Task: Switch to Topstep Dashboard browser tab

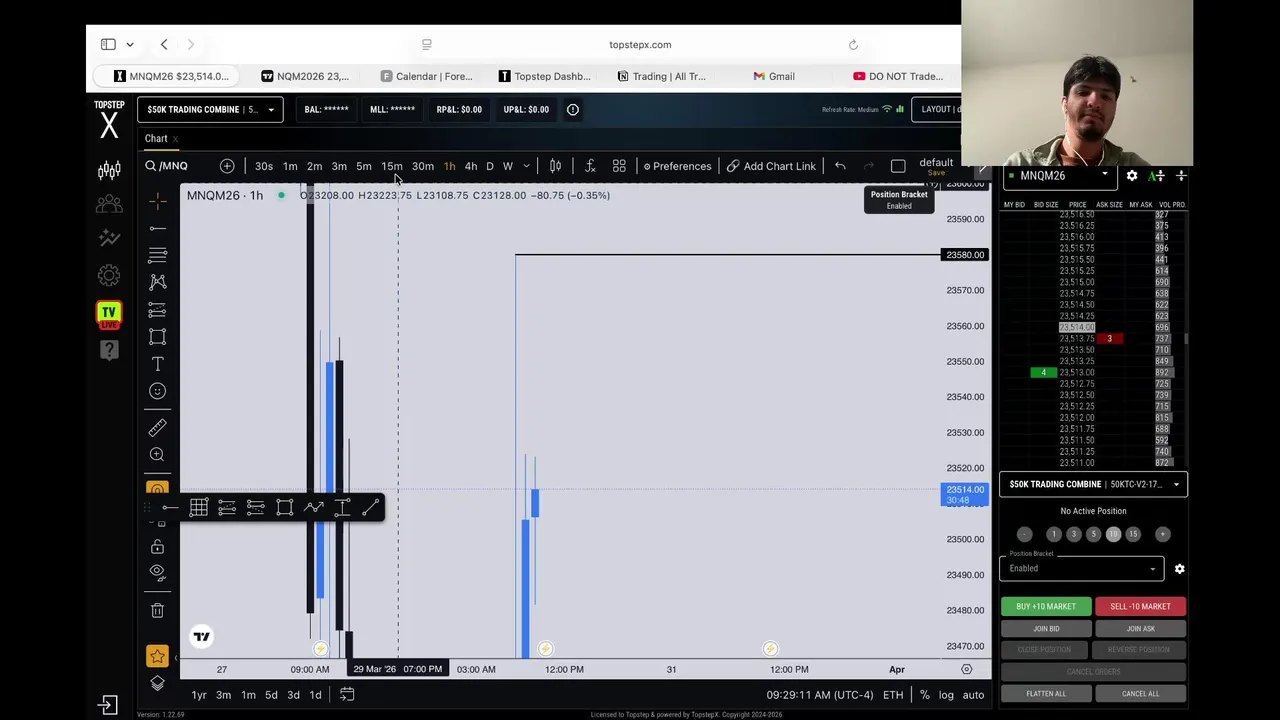Action: 545,76
